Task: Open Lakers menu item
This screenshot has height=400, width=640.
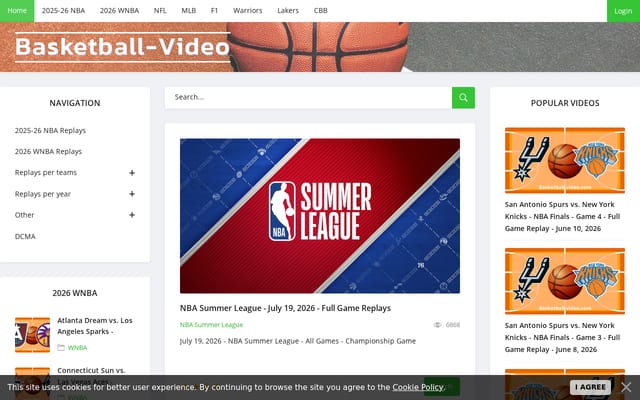Action: point(288,11)
